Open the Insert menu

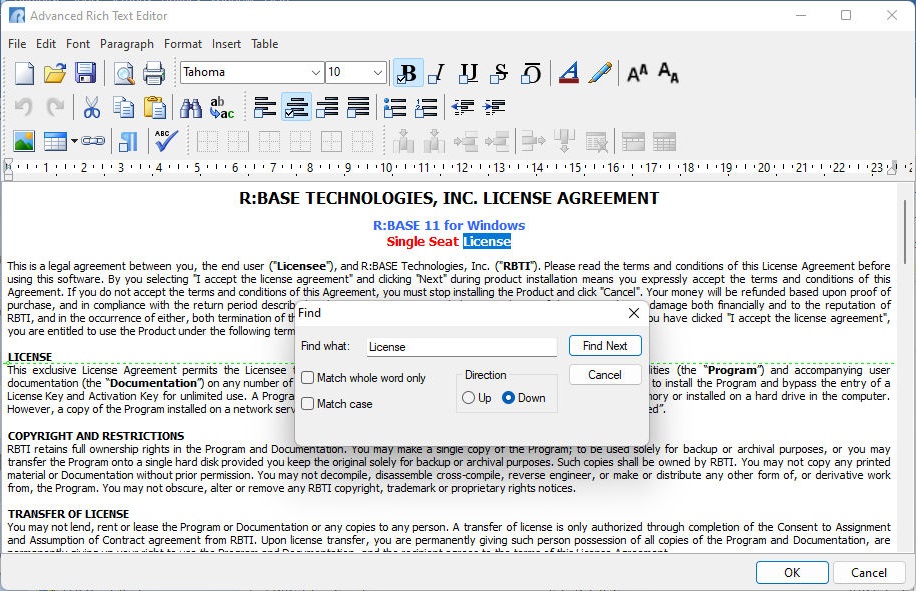pyautogui.click(x=226, y=44)
